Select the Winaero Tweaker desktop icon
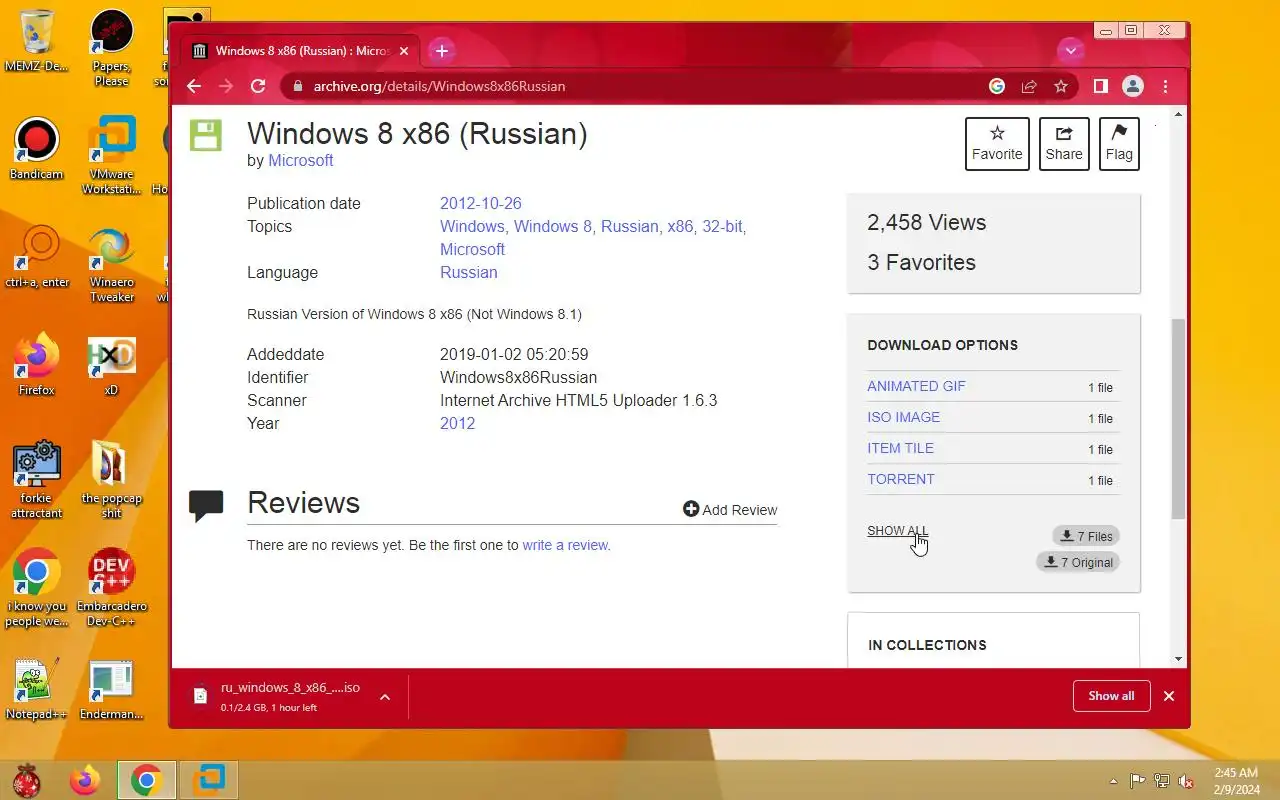 click(x=111, y=265)
